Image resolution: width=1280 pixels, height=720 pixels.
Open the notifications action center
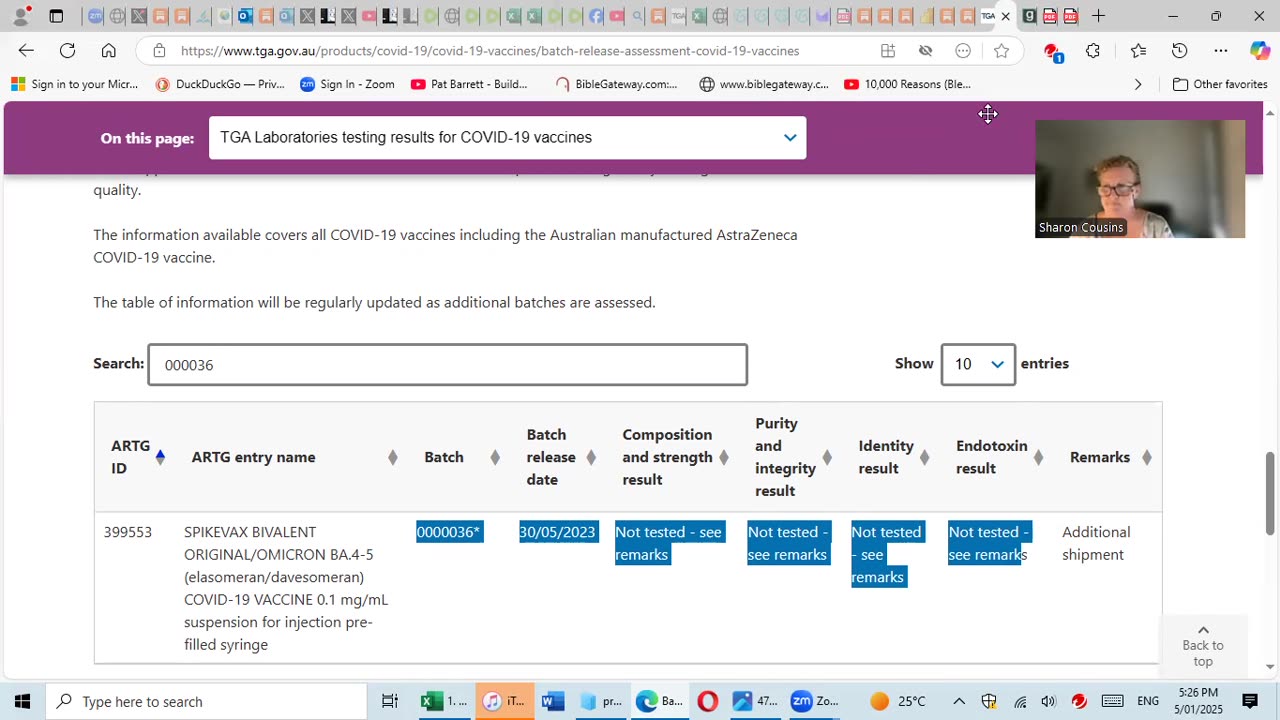[x=1250, y=701]
